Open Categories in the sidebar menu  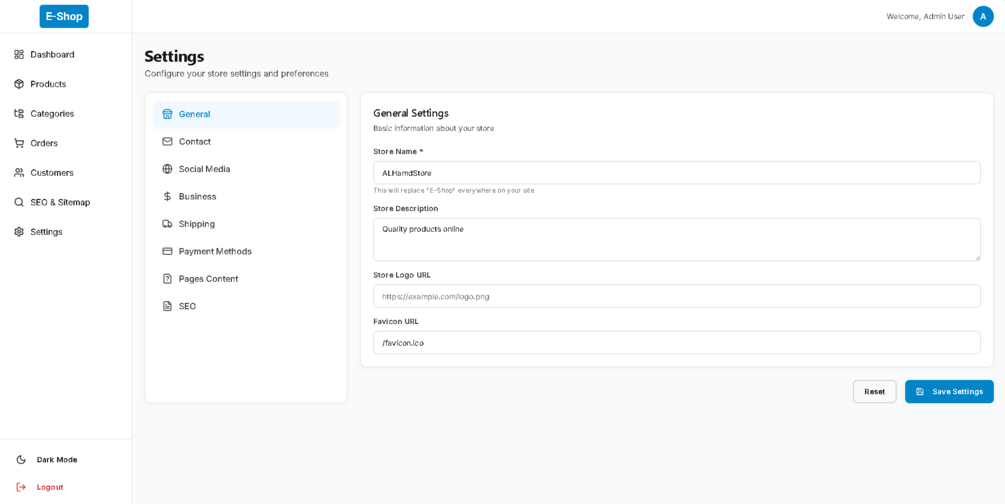click(52, 114)
